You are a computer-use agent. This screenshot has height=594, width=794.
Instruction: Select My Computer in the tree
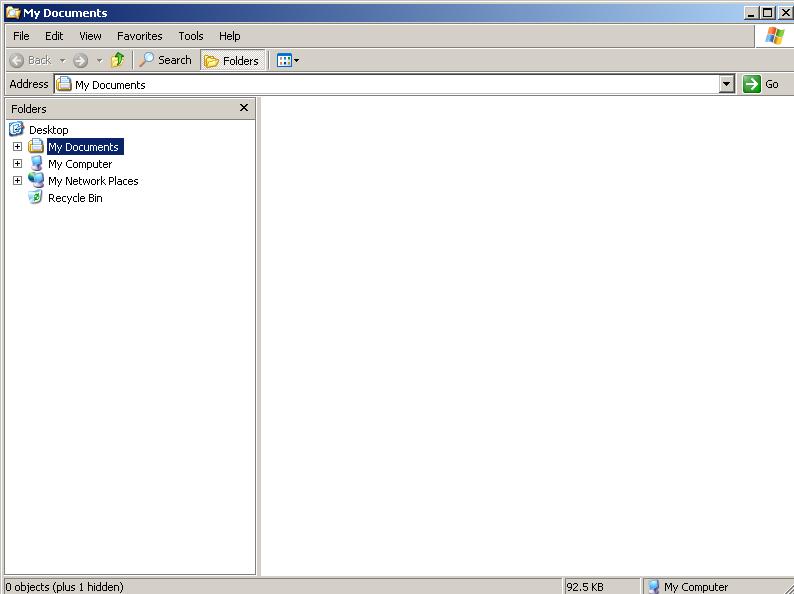[80, 164]
